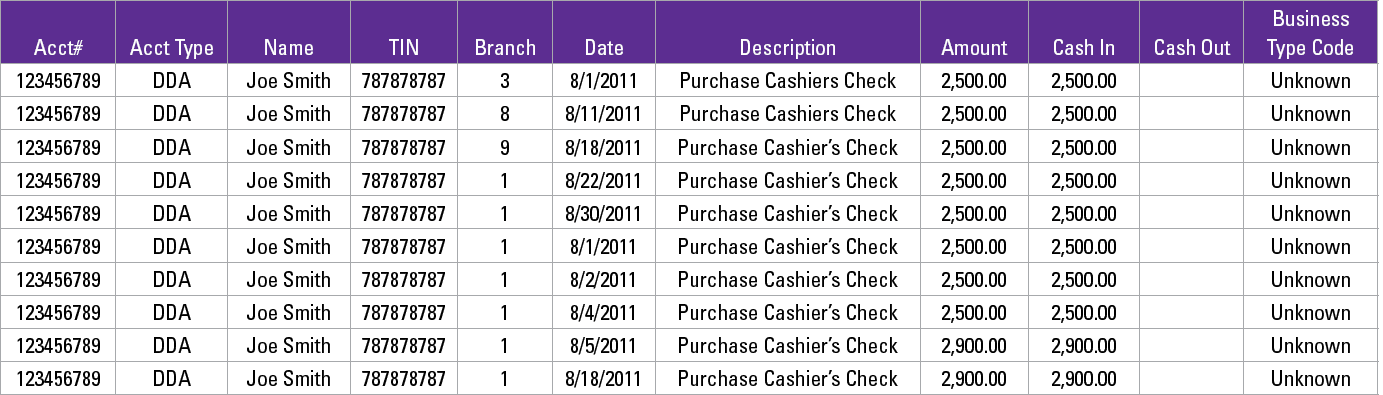The image size is (1383, 395).
Task: Select the Branch cell showing 9
Action: [505, 147]
